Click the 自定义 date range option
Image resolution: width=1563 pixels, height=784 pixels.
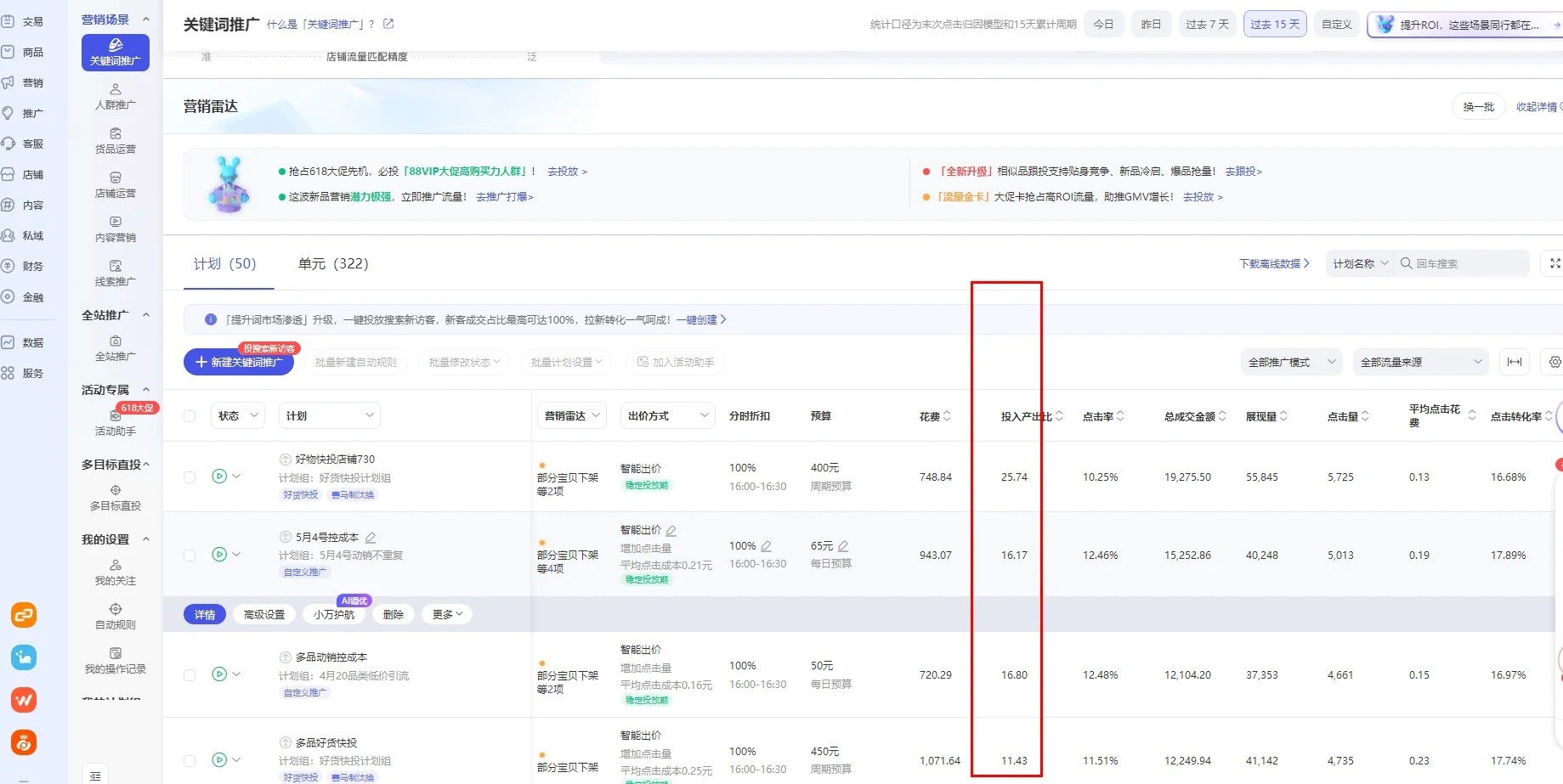[x=1337, y=24]
